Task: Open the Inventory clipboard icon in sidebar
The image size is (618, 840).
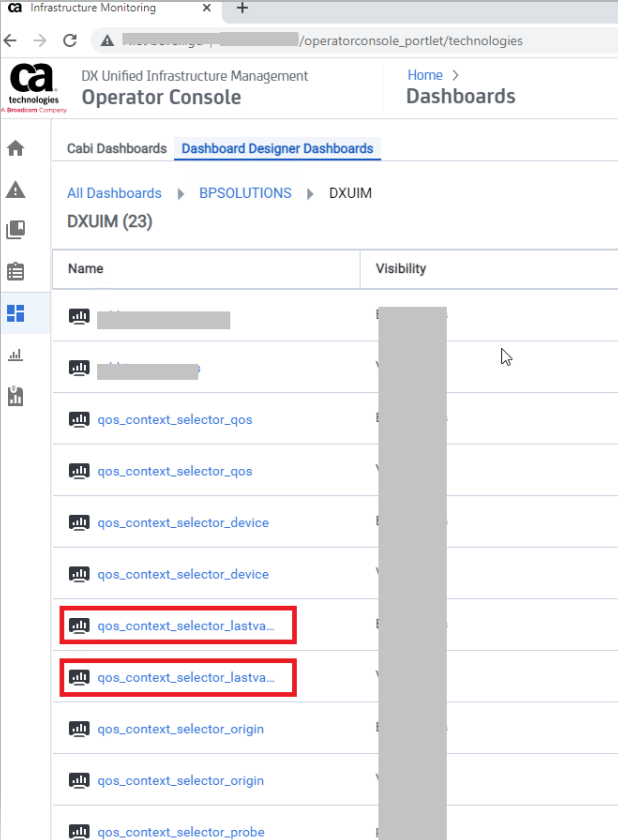Action: click(16, 272)
